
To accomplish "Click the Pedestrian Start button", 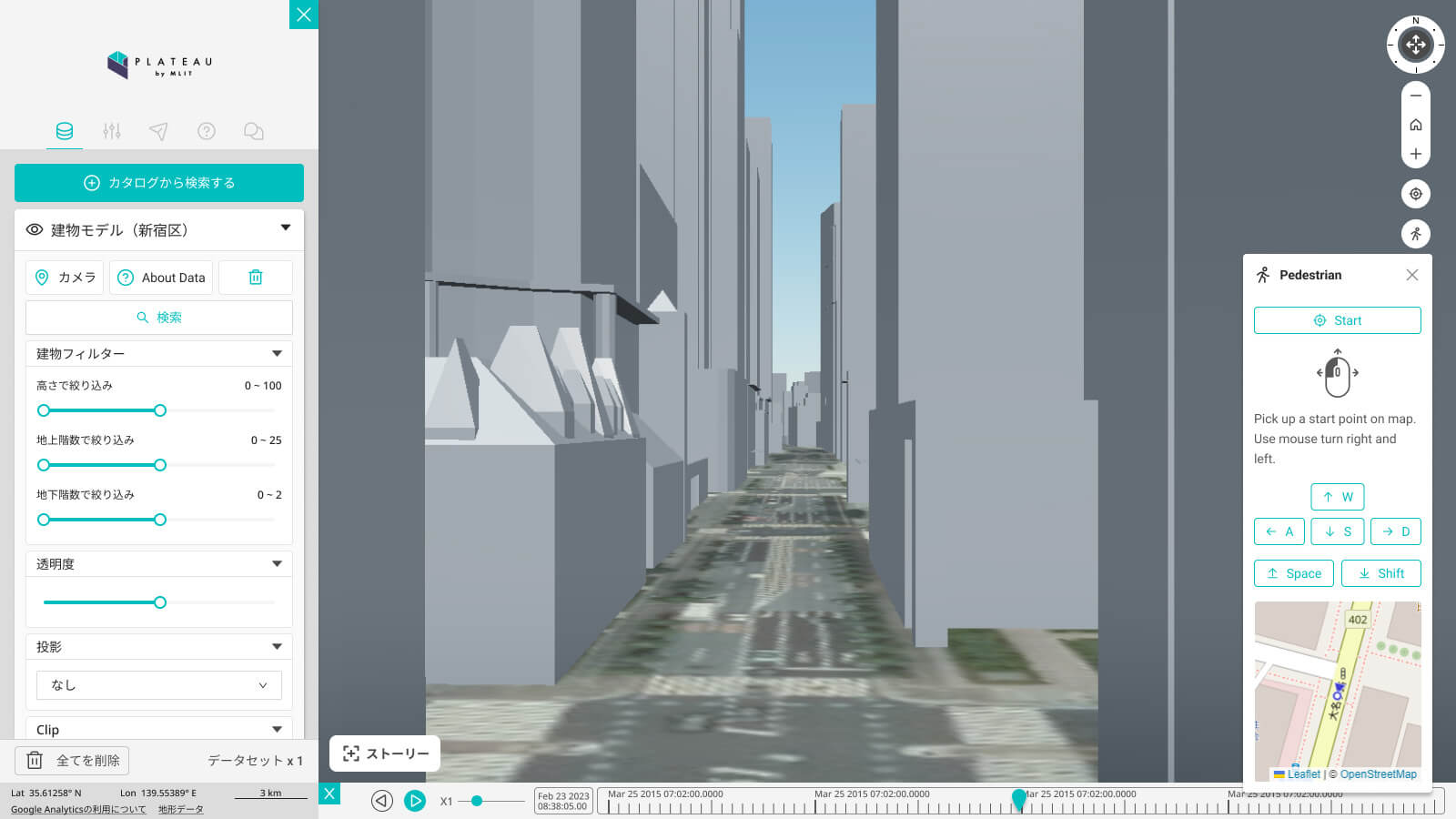I will coord(1338,320).
